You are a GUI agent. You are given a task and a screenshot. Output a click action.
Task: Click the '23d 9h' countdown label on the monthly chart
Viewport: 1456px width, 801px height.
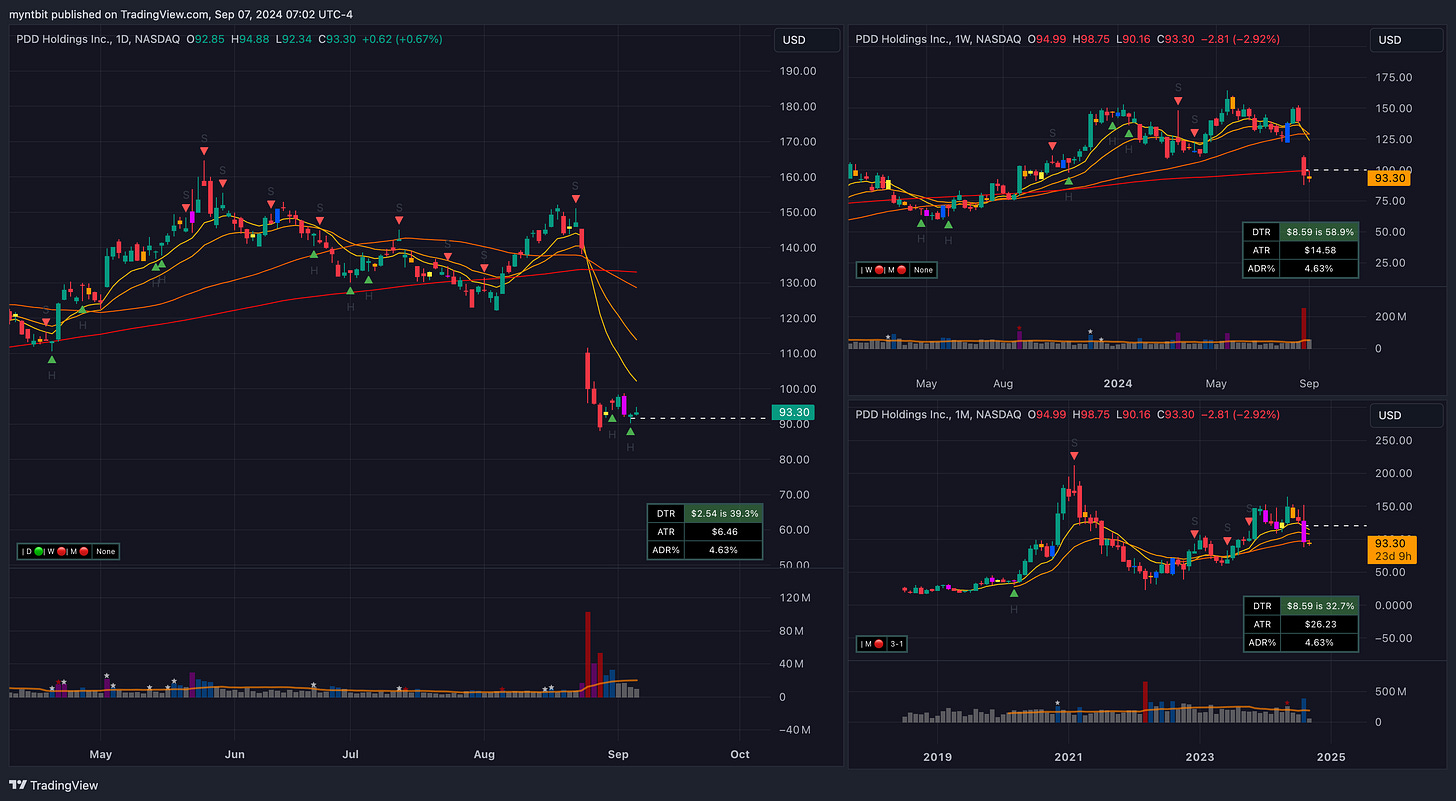pos(1391,556)
